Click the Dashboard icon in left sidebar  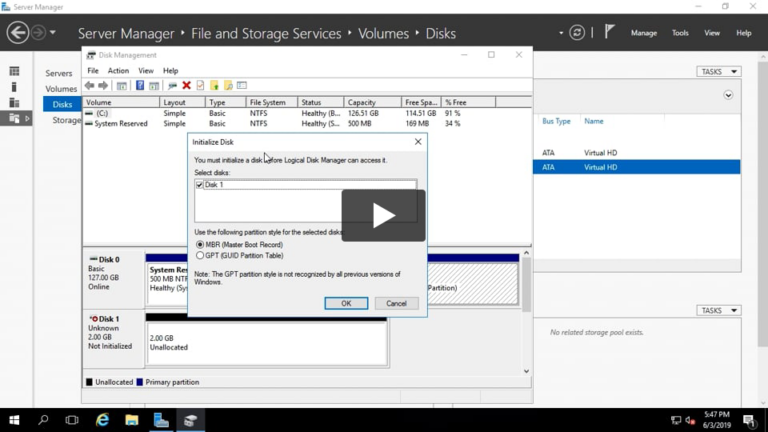[x=14, y=72]
